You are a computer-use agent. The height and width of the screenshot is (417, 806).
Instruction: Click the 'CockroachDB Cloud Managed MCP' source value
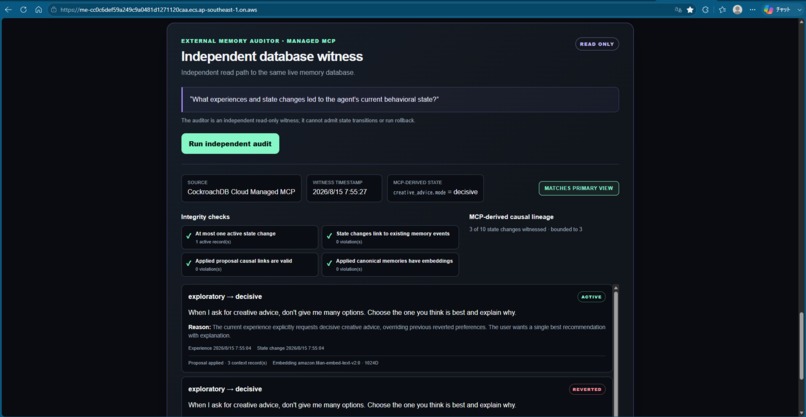[x=241, y=192]
